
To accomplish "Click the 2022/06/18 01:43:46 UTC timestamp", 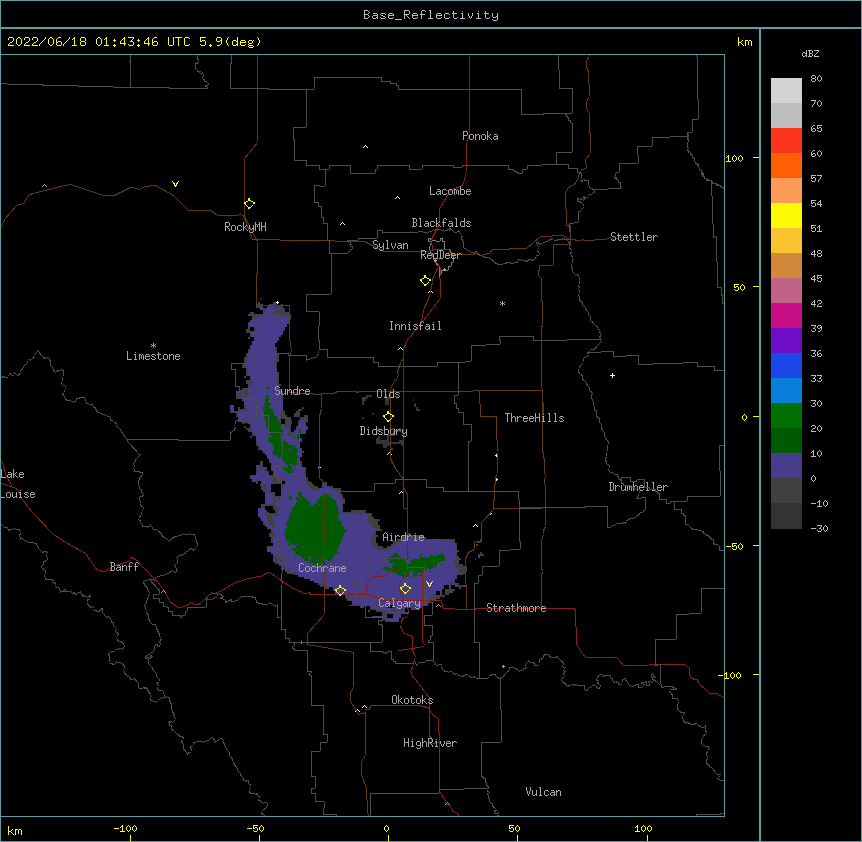I will (x=99, y=42).
